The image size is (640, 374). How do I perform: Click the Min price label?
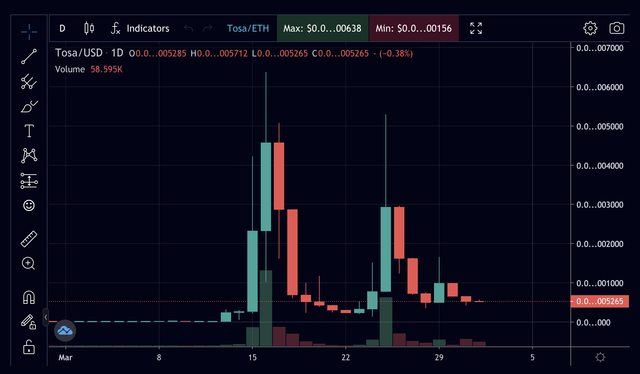(414, 29)
